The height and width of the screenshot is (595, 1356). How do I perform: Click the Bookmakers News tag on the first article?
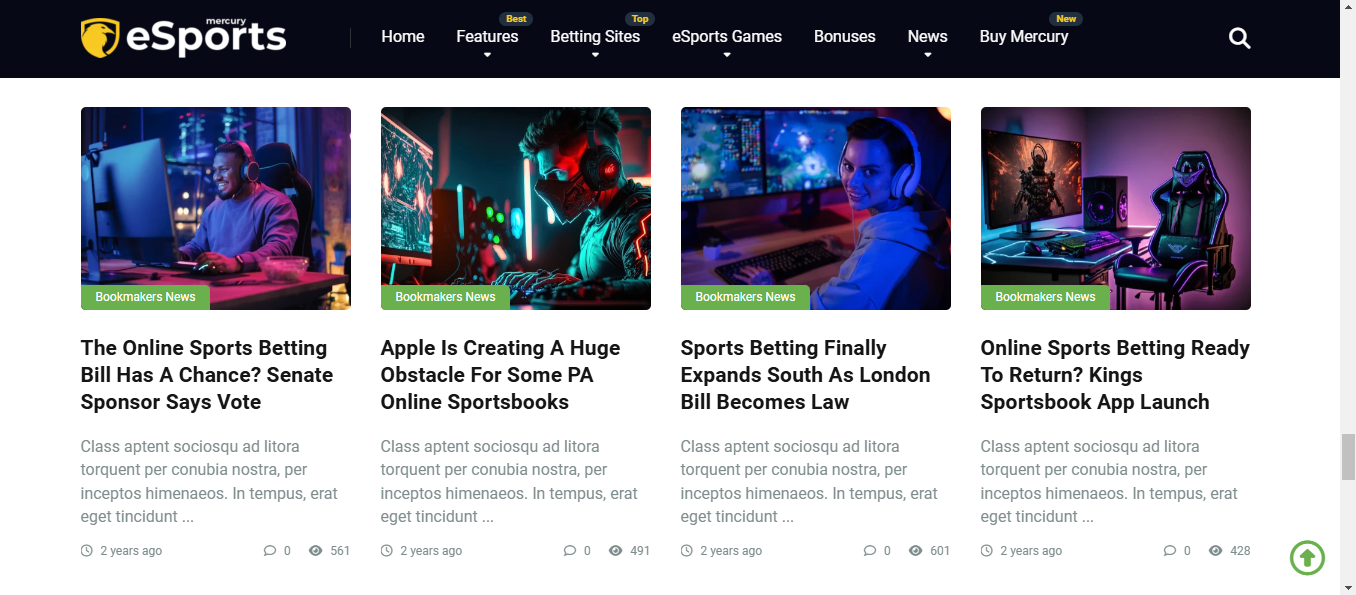tap(145, 297)
